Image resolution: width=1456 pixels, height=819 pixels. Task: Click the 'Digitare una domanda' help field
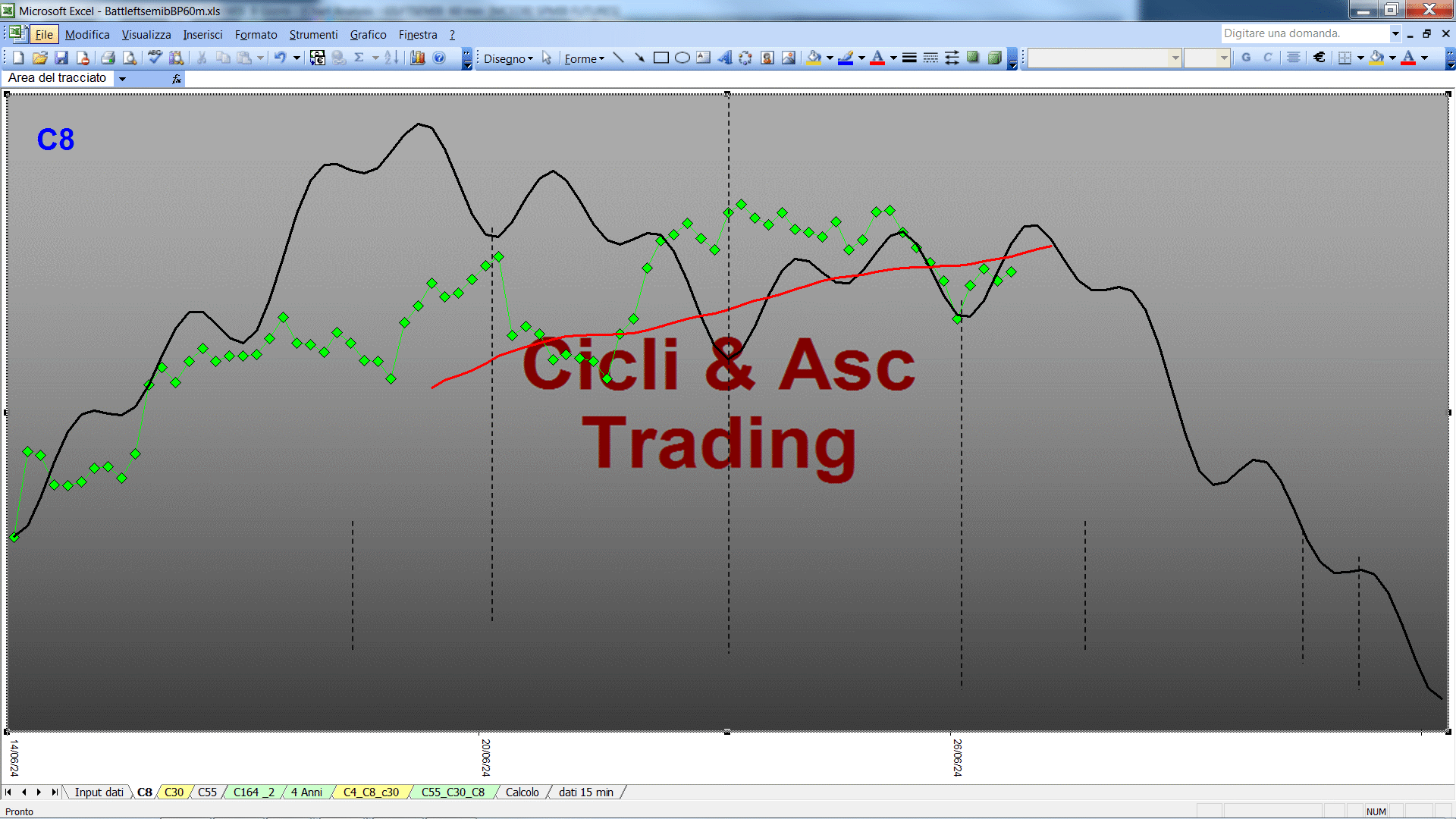[1304, 33]
